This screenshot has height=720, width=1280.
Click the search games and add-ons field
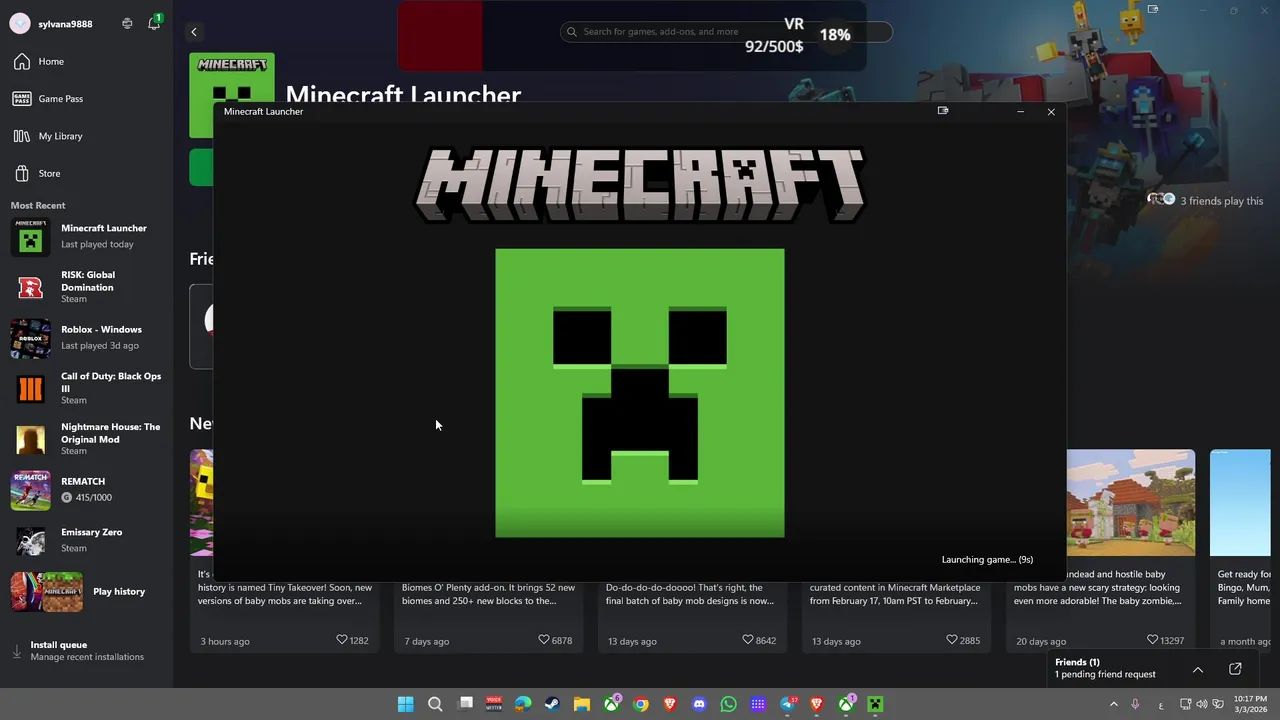(726, 32)
